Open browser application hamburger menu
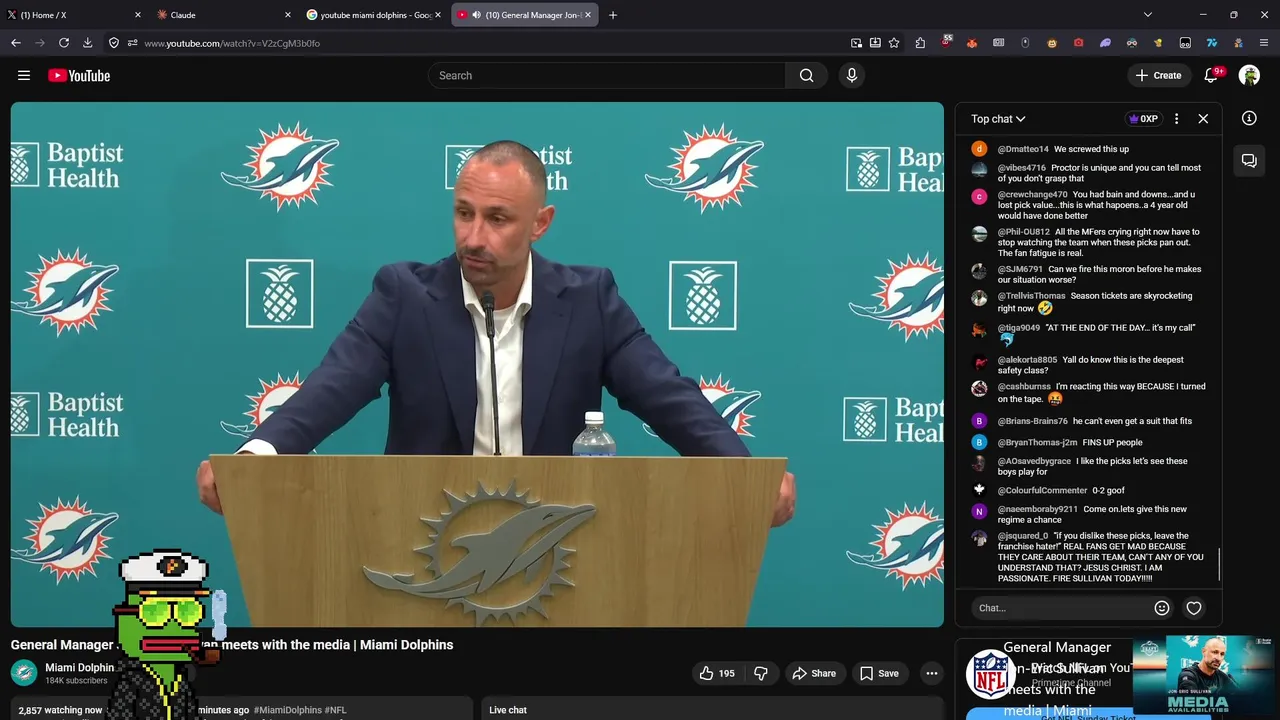 tap(1264, 43)
